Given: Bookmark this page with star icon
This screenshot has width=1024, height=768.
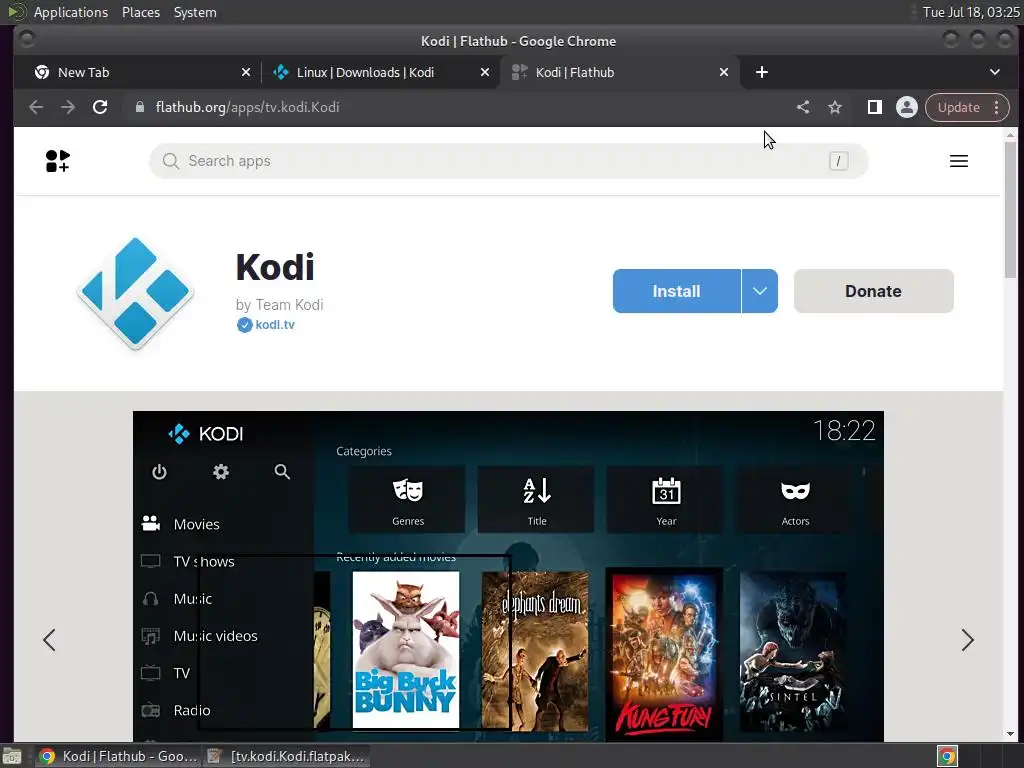Looking at the screenshot, I should (835, 107).
